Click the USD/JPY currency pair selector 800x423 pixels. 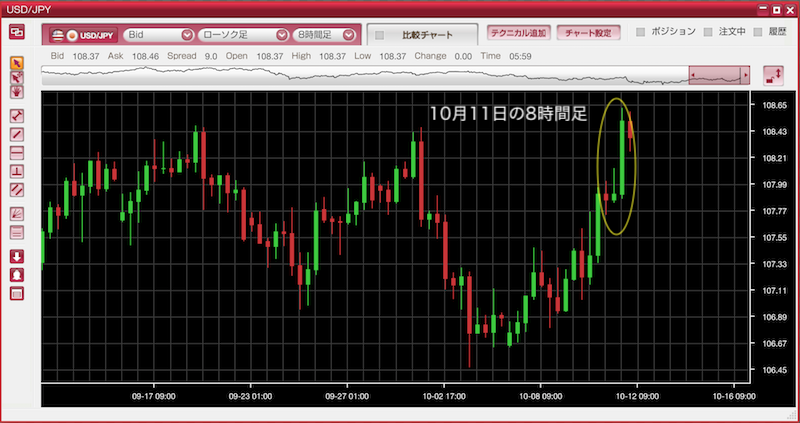82,35
